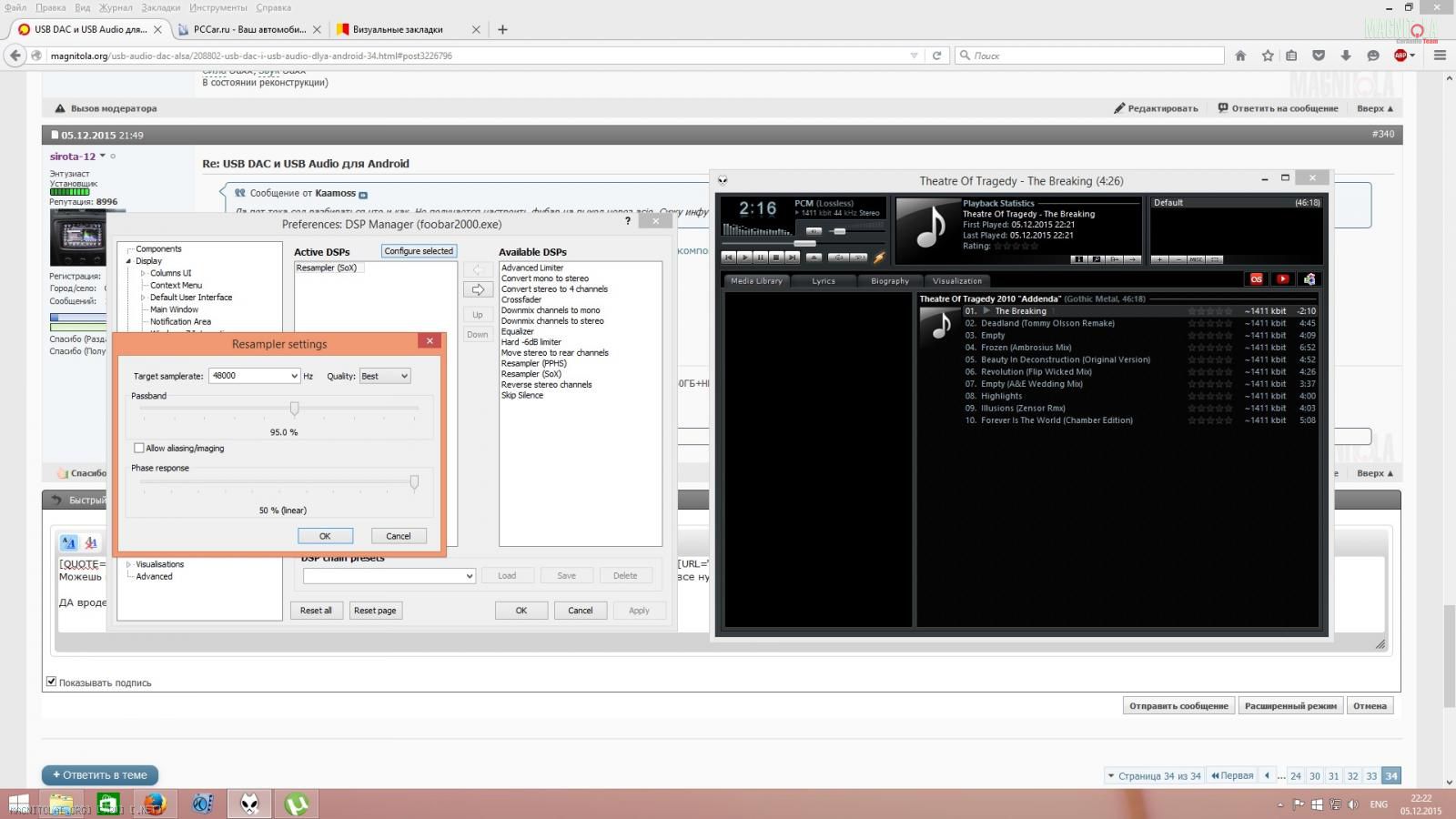Open the page selector 'Страница 34 из 34'
The width and height of the screenshot is (1456, 819).
(x=1153, y=776)
